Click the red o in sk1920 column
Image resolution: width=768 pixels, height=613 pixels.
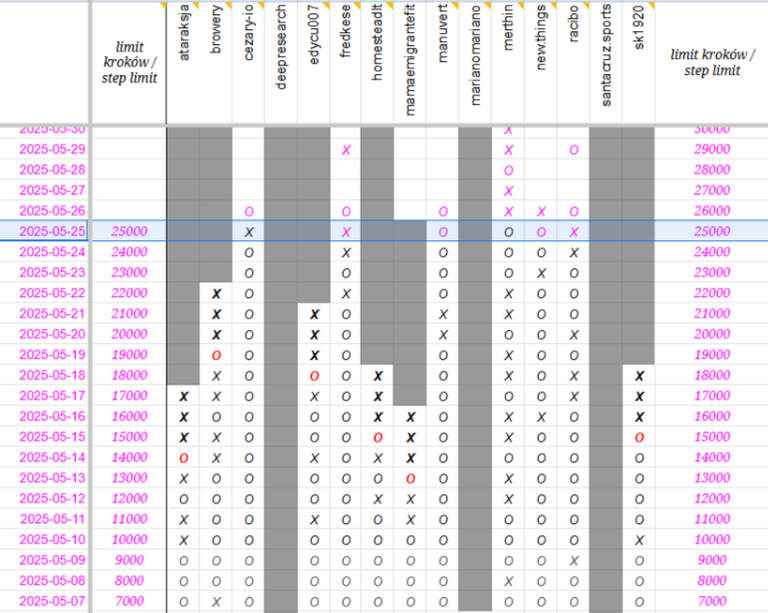(639, 438)
